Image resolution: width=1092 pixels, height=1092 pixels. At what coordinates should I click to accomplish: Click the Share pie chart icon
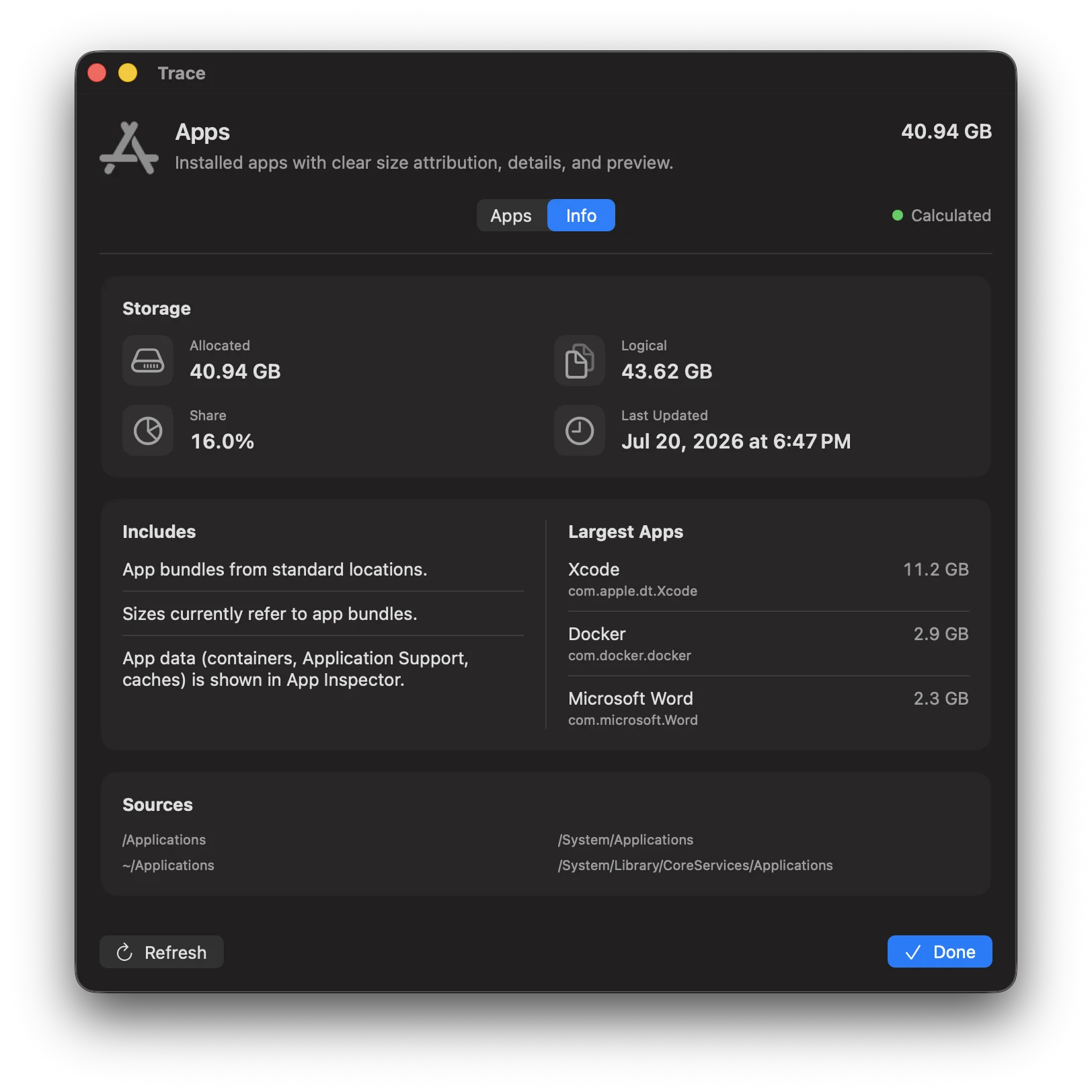[x=148, y=430]
